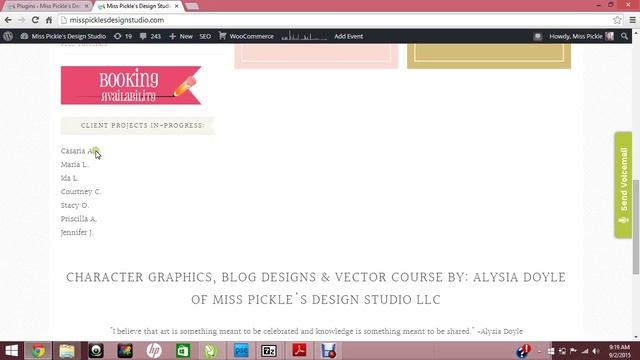The height and width of the screenshot is (360, 640).
Task: Open Howdy, Miss Pickle account menu
Action: [581, 36]
